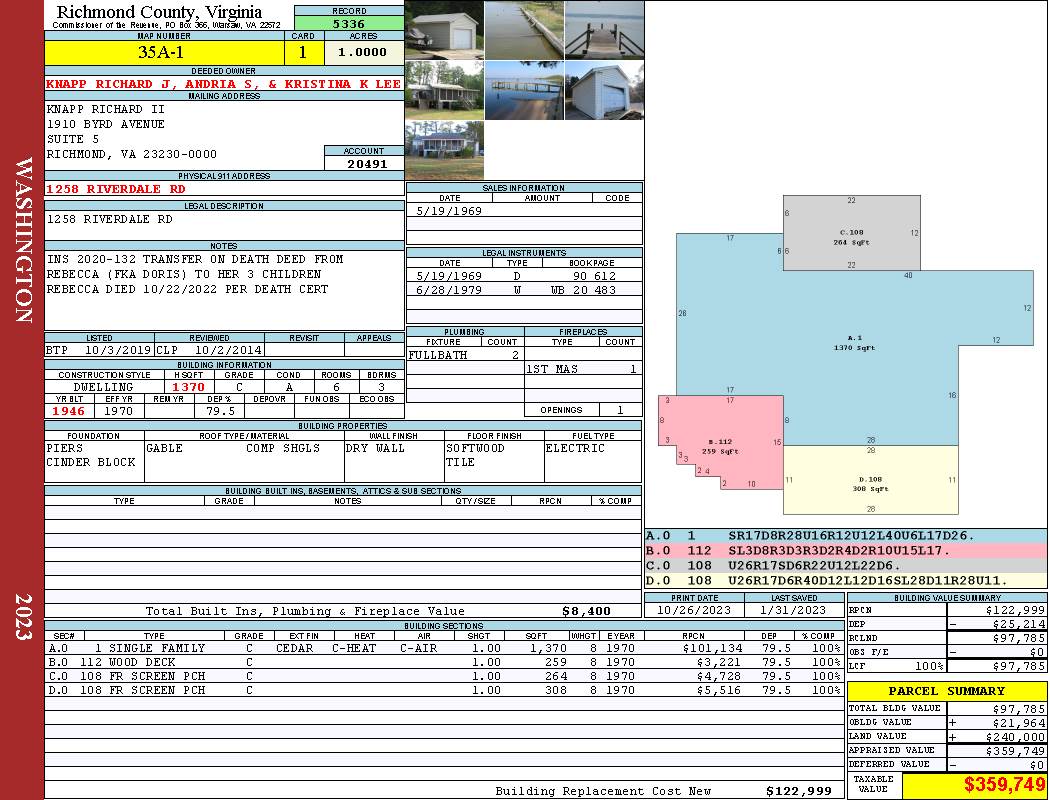The image size is (1050, 800).
Task: Click the black APPRAISED VALUE $359,749 amount
Action: tap(1015, 751)
